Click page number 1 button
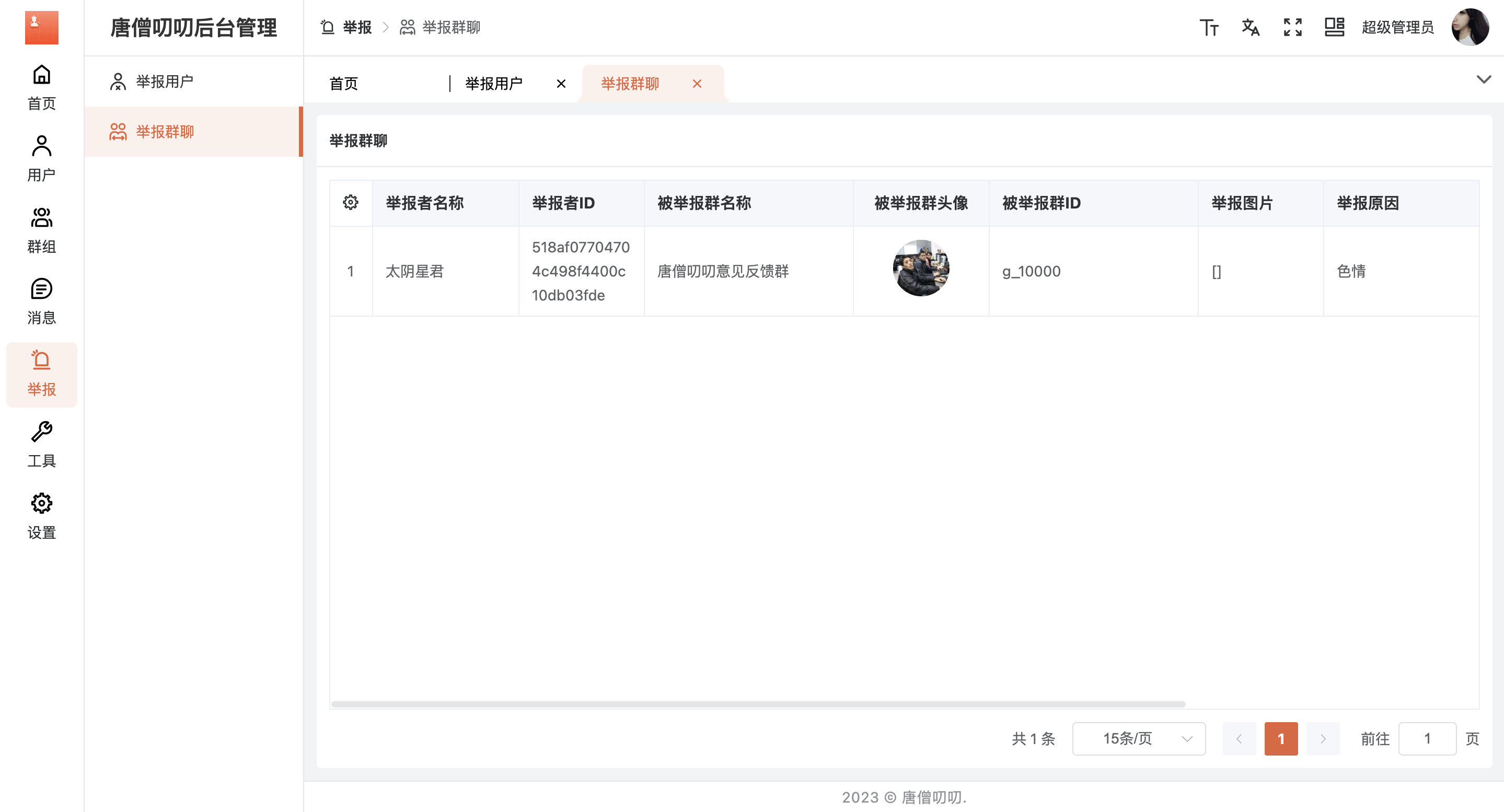This screenshot has width=1504, height=812. click(1280, 738)
